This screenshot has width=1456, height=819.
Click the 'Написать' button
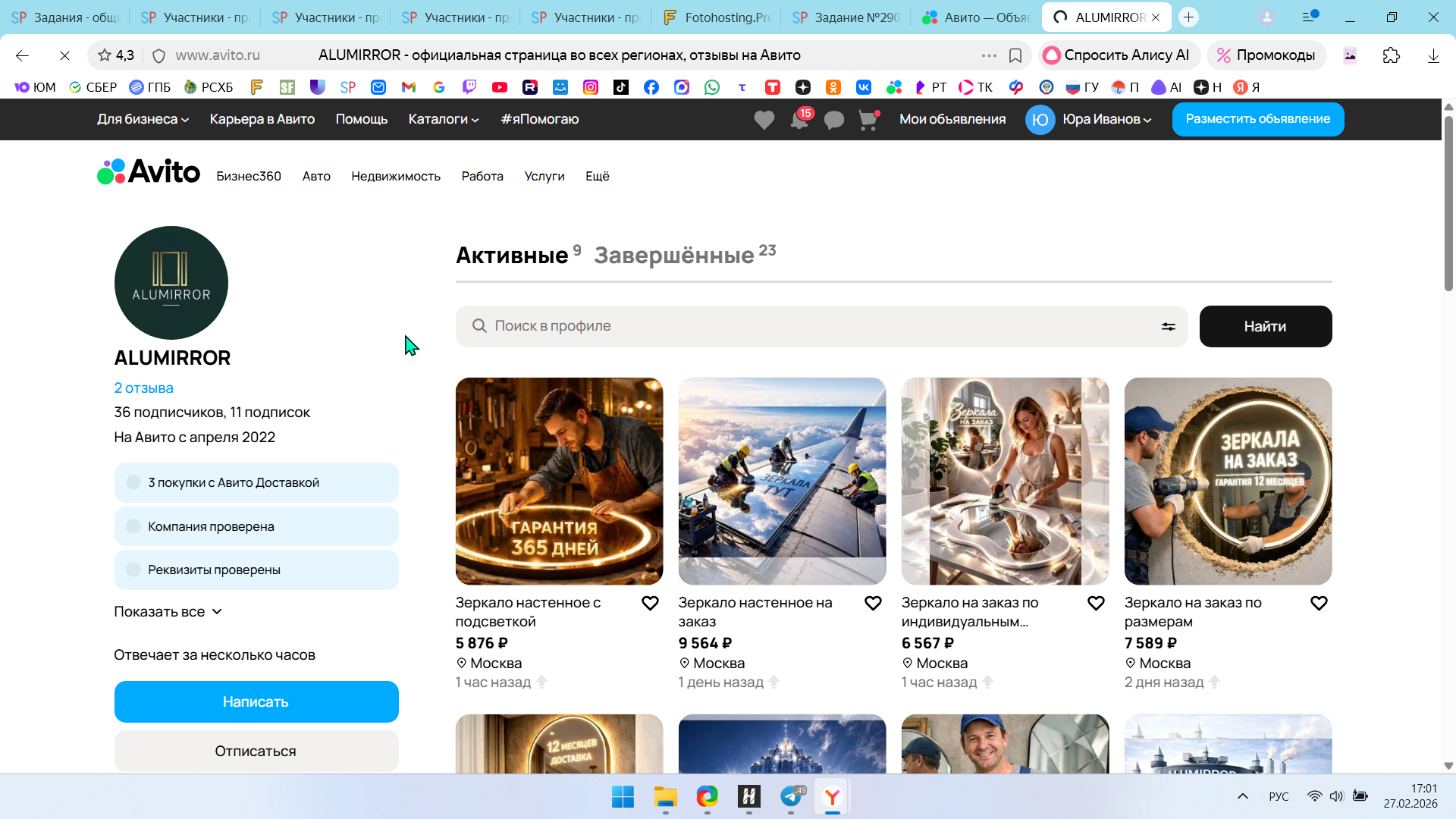(x=256, y=701)
